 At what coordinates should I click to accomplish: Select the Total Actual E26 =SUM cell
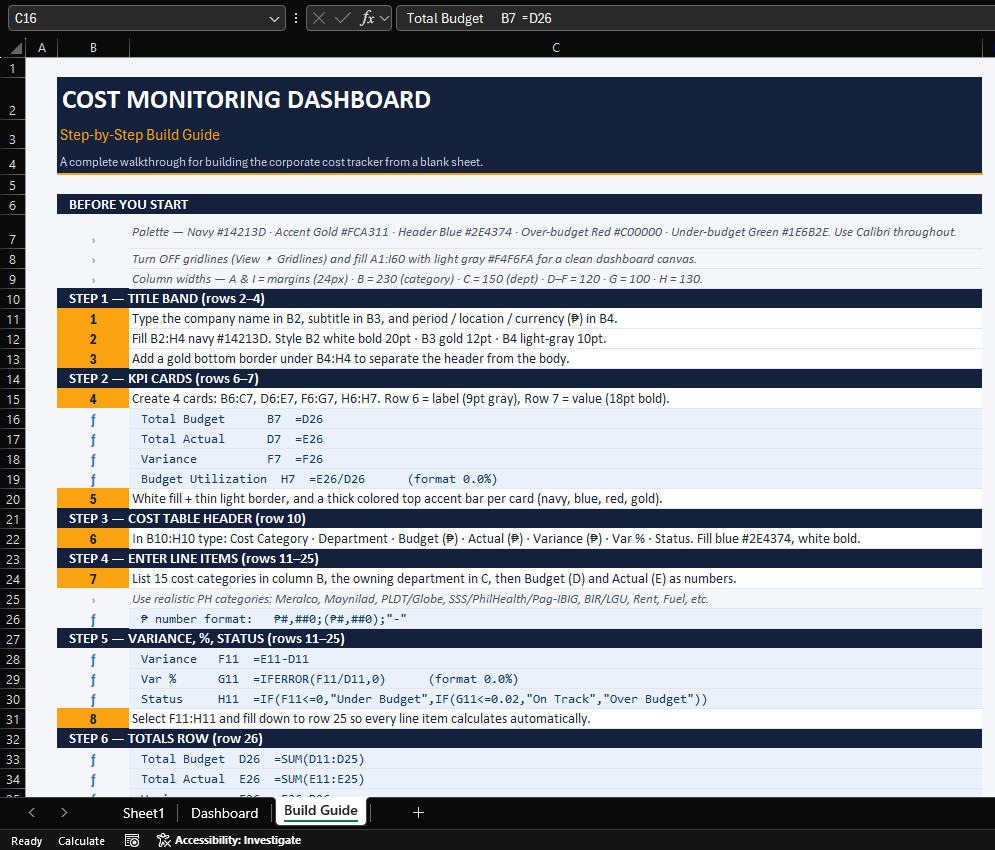(556, 779)
